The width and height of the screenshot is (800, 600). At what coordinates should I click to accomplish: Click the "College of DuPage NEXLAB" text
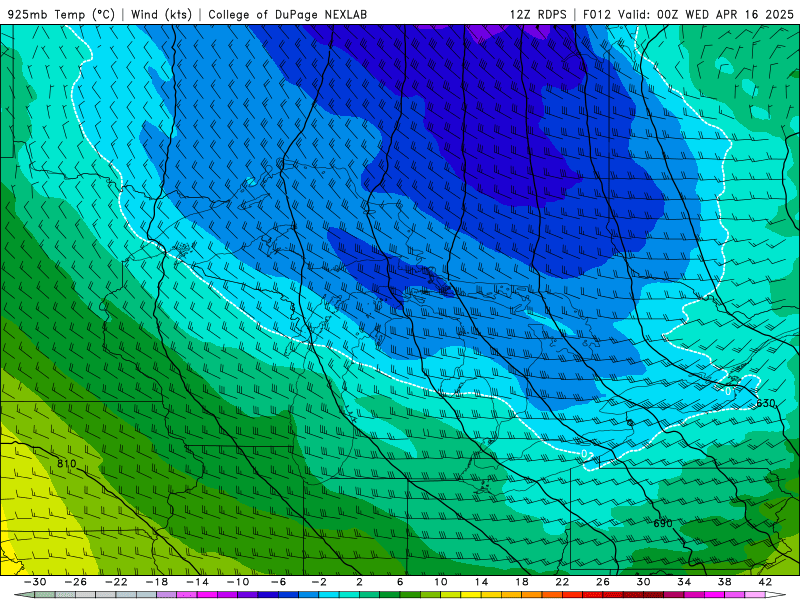[x=287, y=14]
